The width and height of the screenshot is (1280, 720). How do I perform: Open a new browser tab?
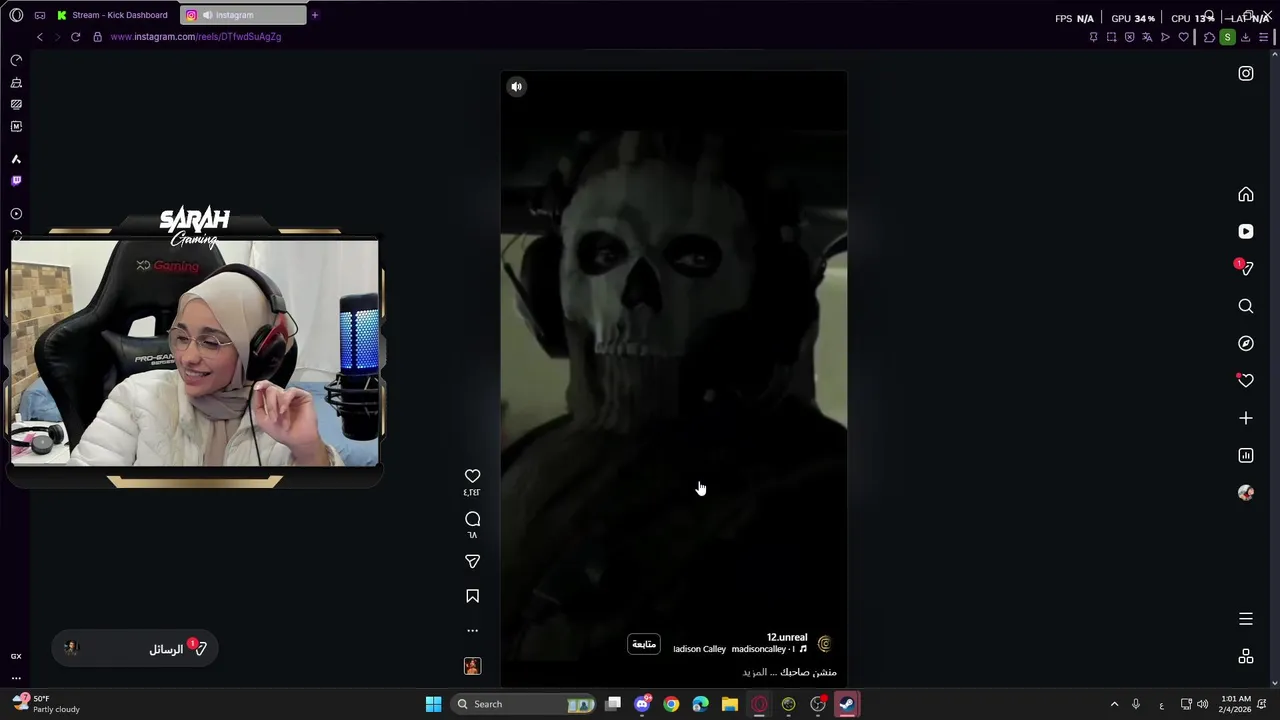pyautogui.click(x=314, y=15)
